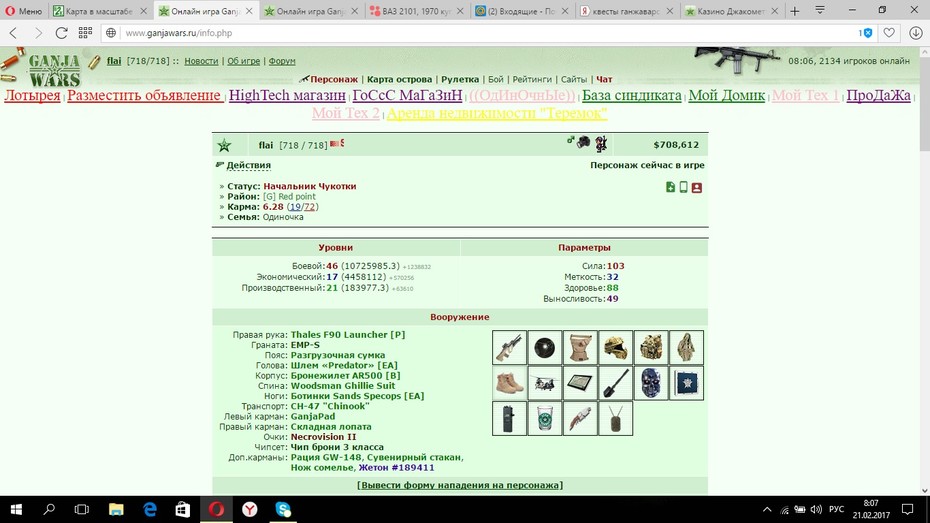Open Windows Start menu
This screenshot has height=523, width=930.
click(16, 509)
